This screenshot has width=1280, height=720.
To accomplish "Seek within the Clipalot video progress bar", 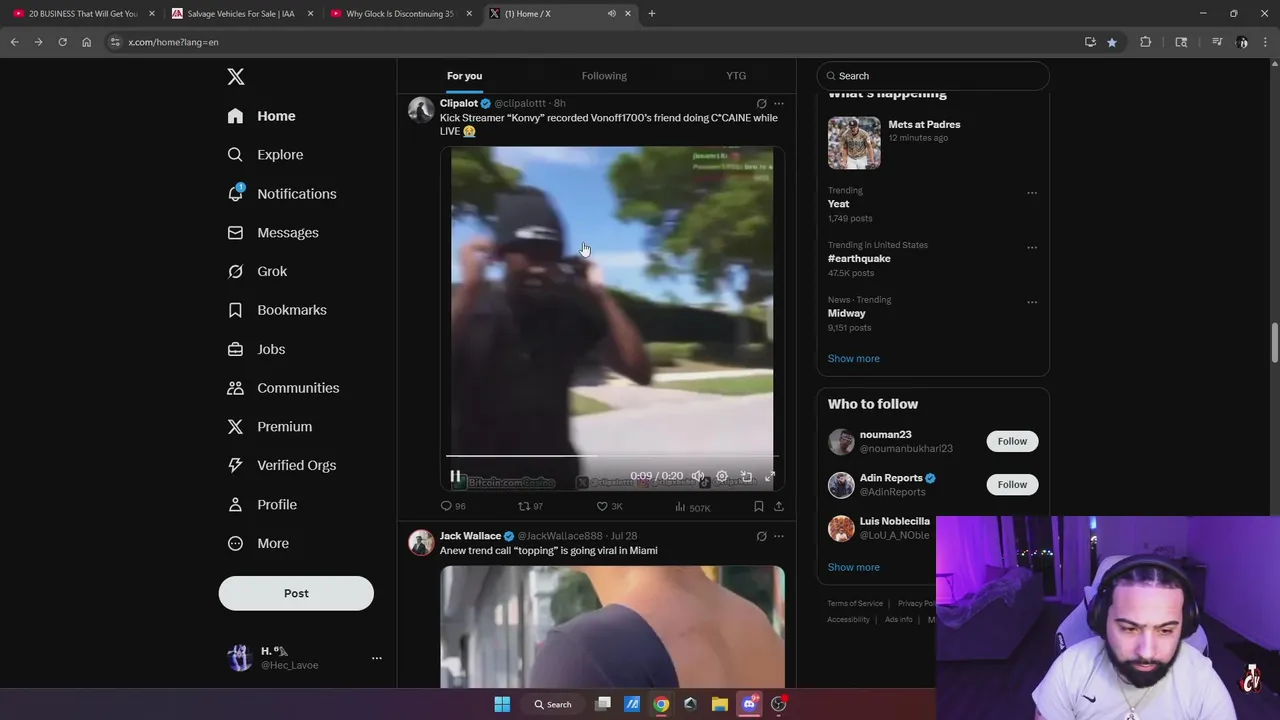I will click(611, 456).
